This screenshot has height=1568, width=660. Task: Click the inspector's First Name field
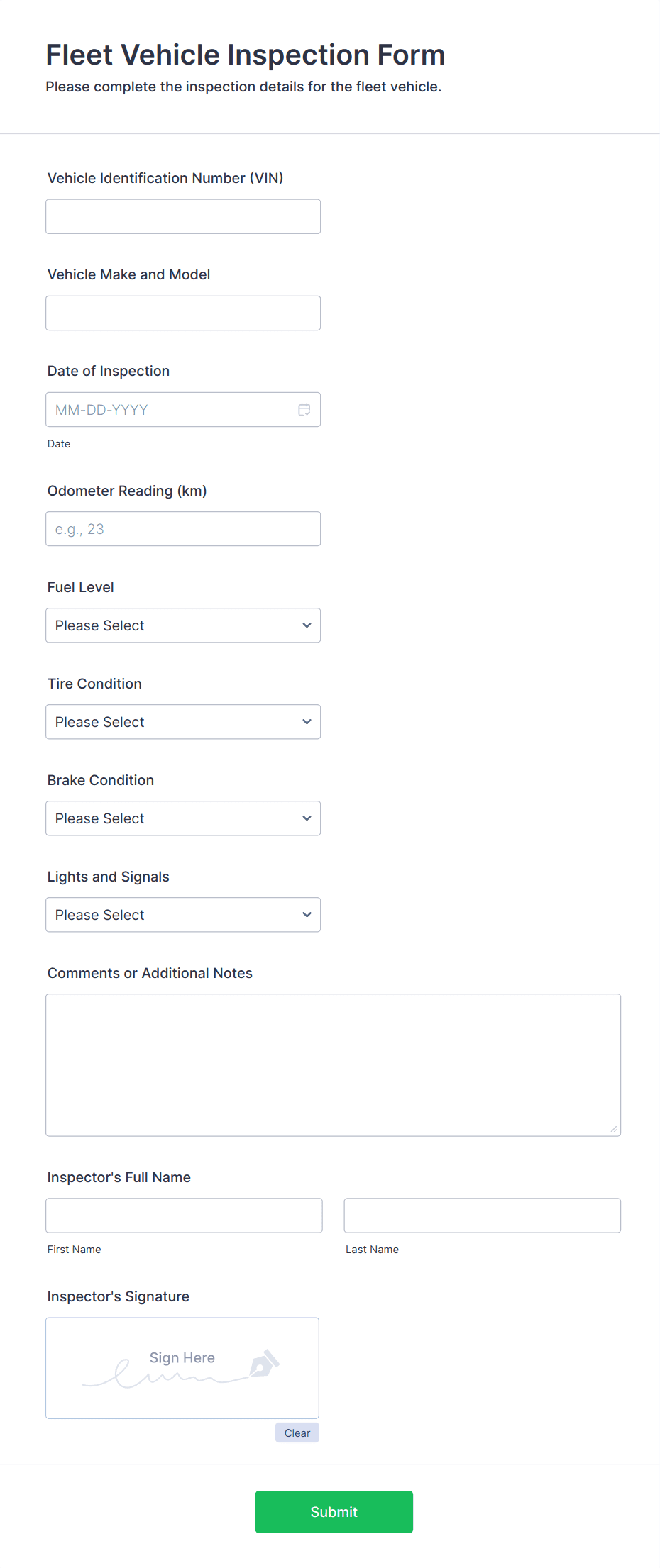184,1216
